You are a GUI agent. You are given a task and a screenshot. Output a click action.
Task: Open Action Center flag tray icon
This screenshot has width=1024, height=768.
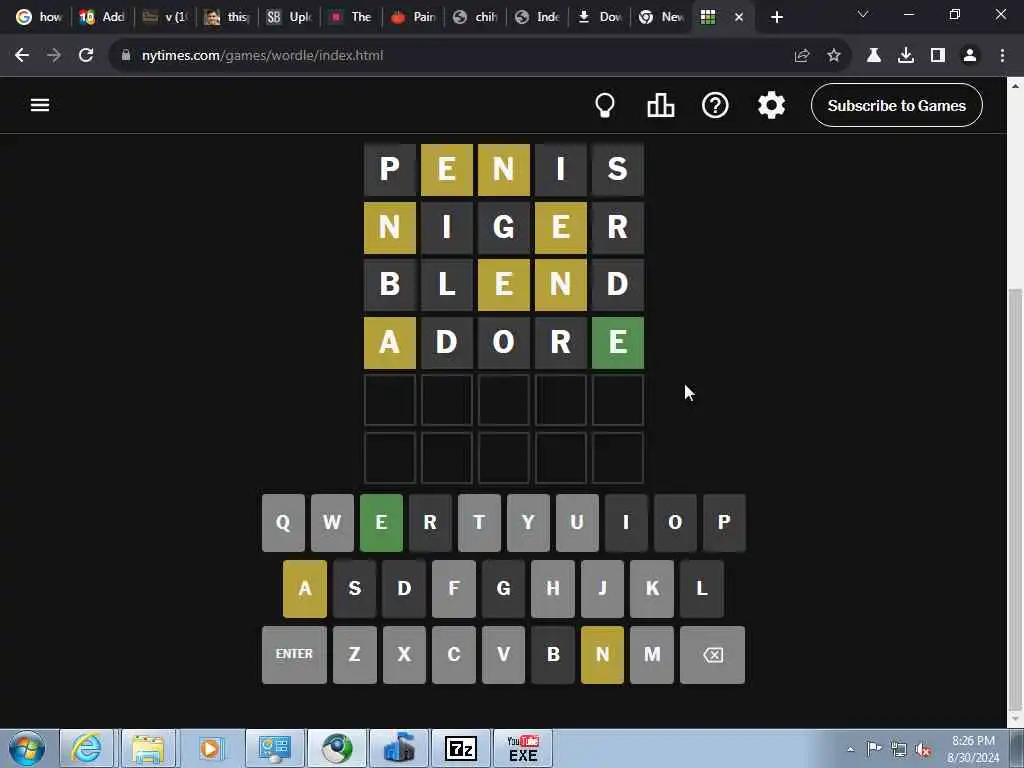(x=874, y=748)
